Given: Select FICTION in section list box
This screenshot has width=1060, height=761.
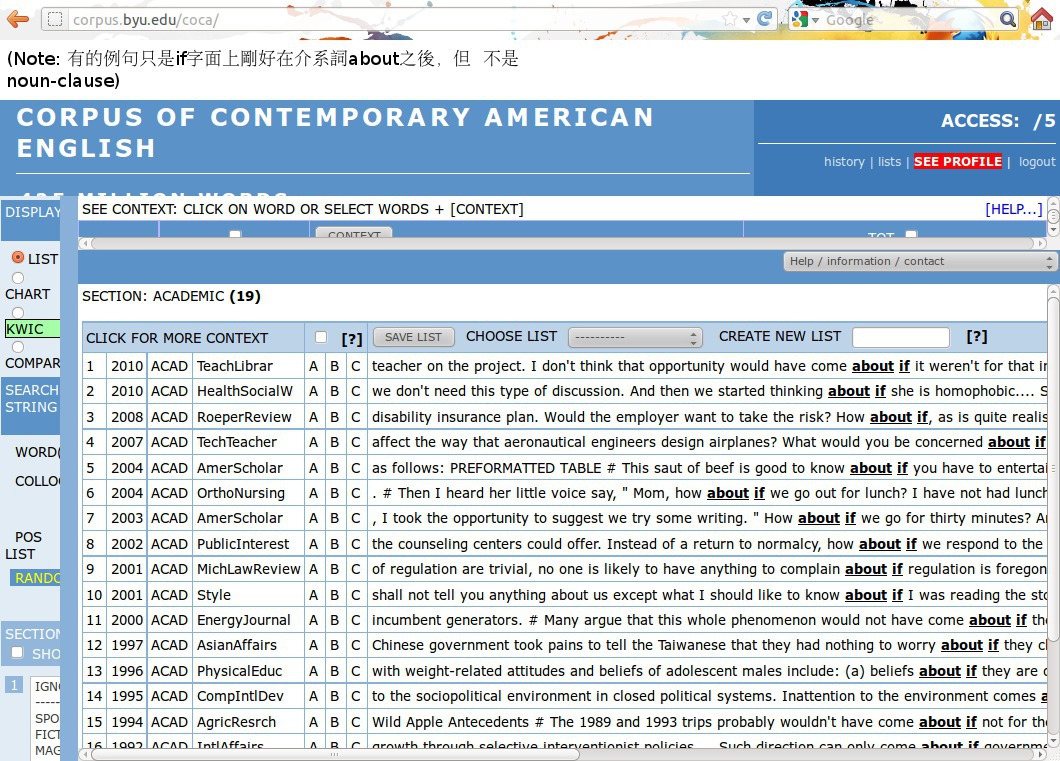Looking at the screenshot, I should tap(47, 735).
